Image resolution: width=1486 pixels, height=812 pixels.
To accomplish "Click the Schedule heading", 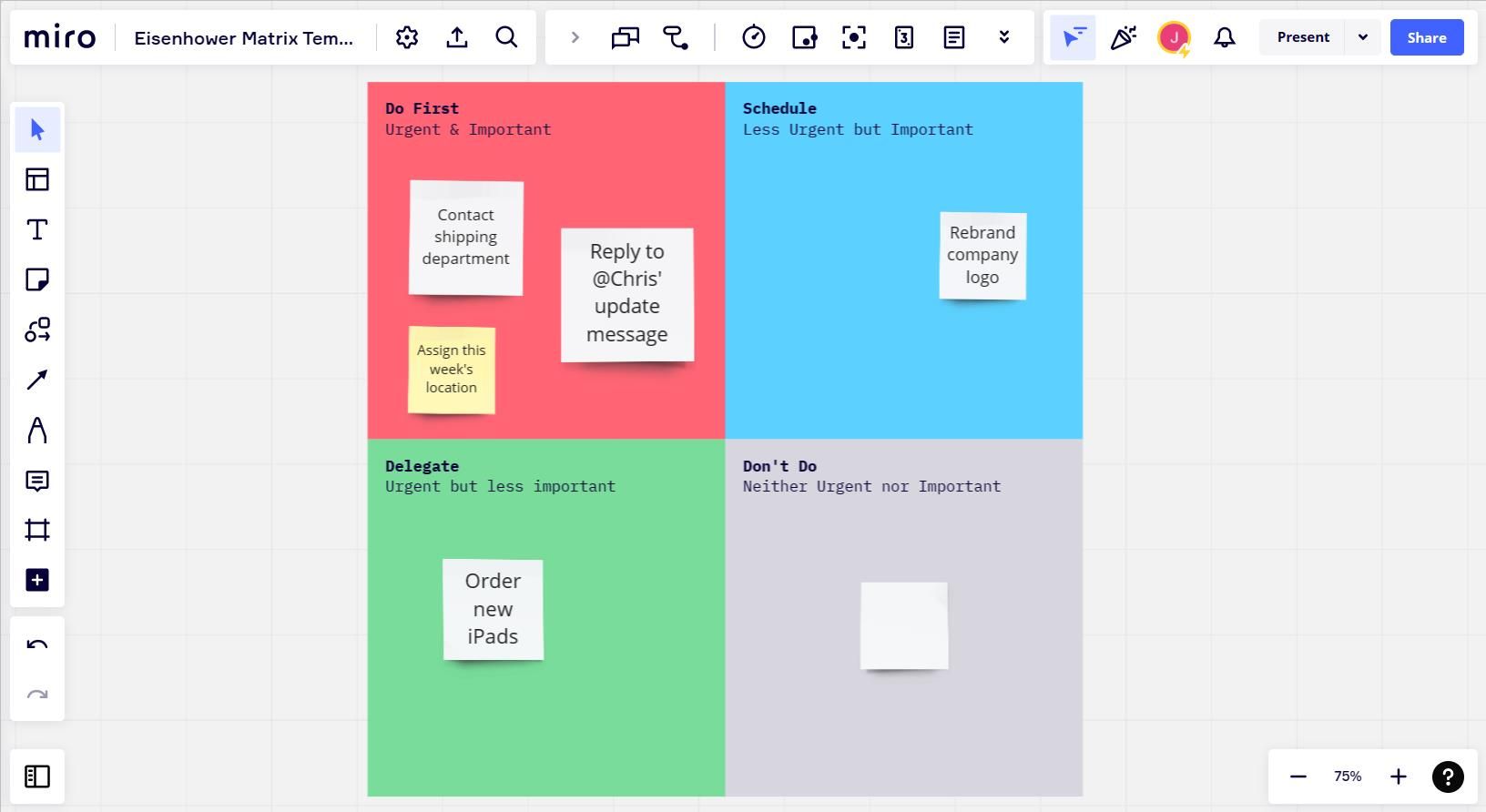I will [x=779, y=108].
